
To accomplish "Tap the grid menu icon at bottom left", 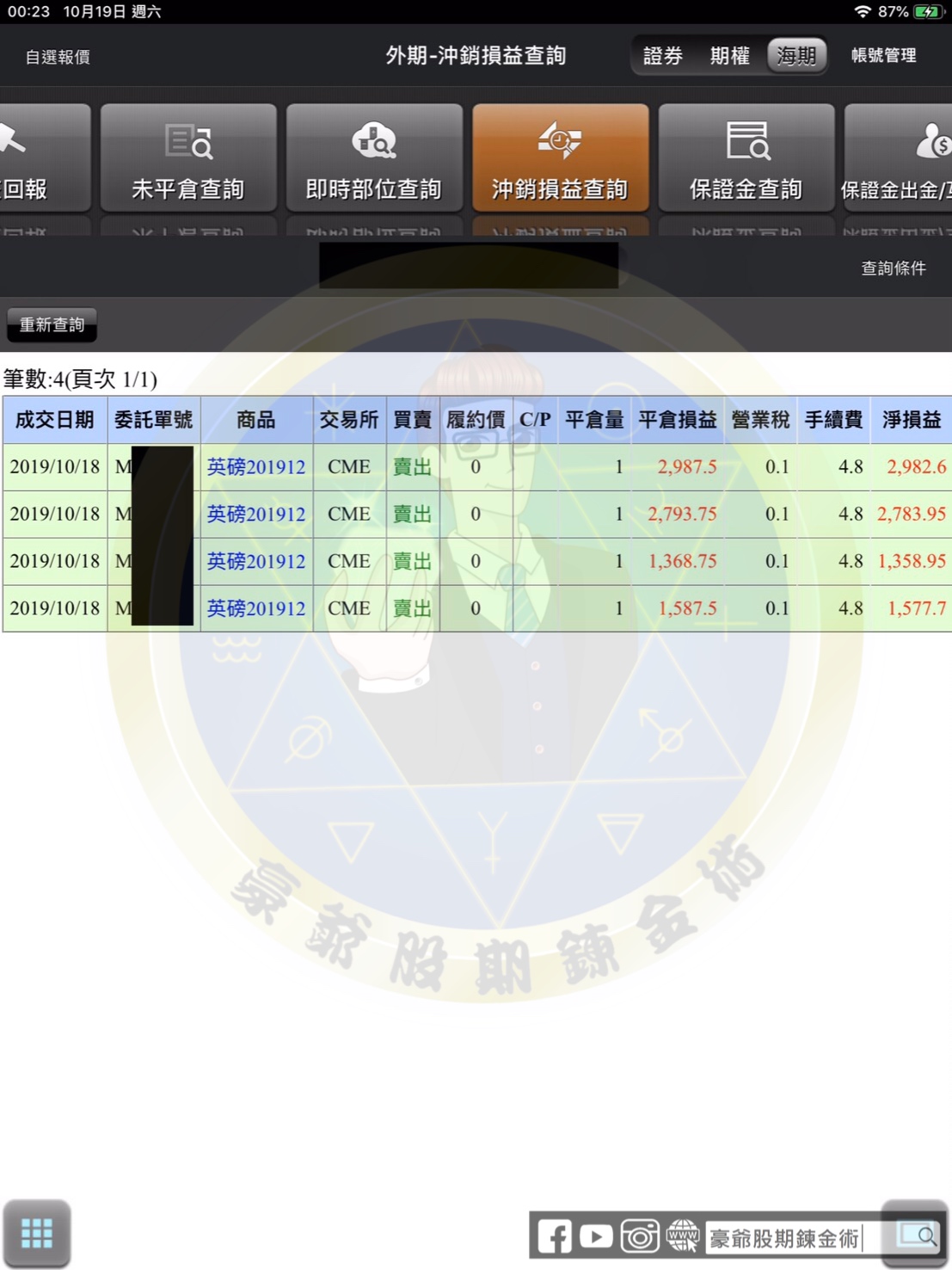I will click(36, 1233).
